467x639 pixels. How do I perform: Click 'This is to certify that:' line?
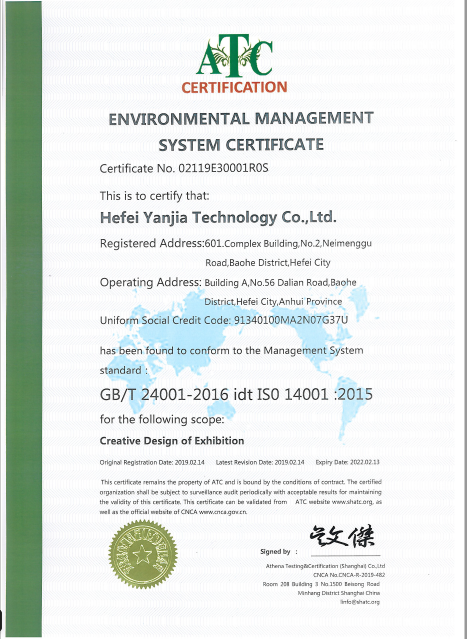tap(154, 196)
